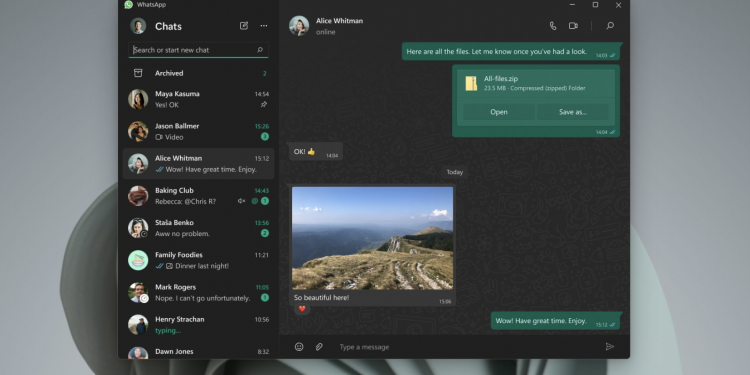Click the WhatsApp logo in the title bar
Screen dimensions: 750x375
128,5
